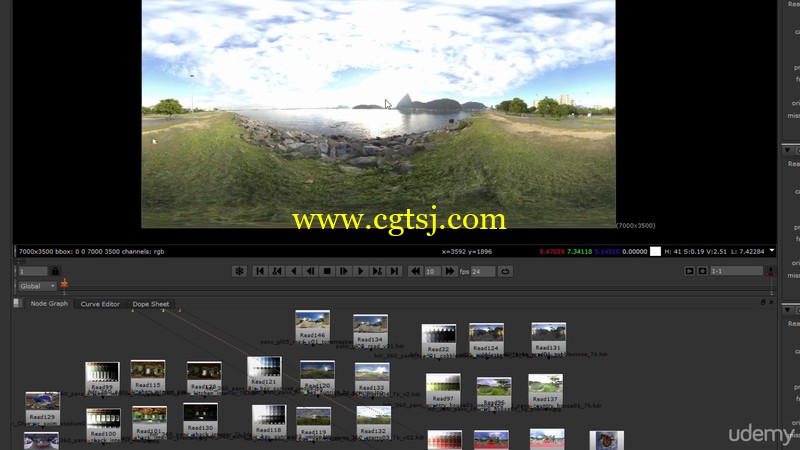Select the Read118 node
This screenshot has width=800, height=450.
pyautogui.click(x=269, y=421)
